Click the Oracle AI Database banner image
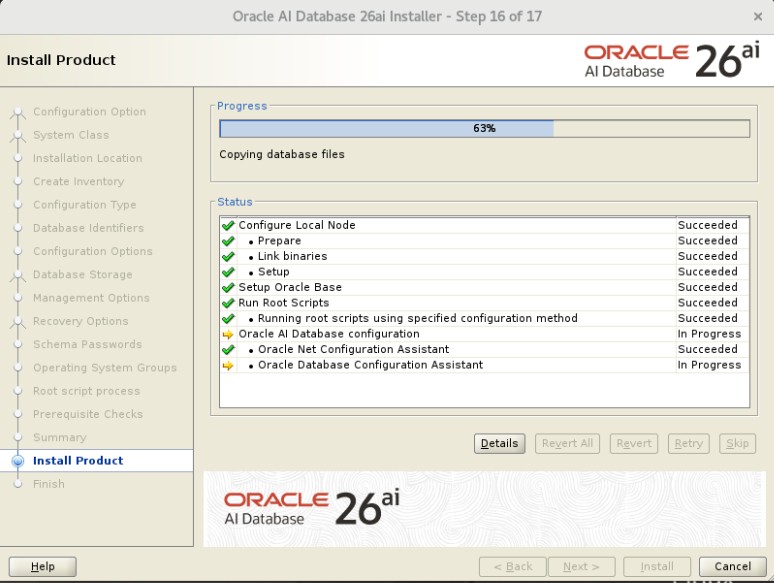The image size is (774, 583). (x=484, y=509)
